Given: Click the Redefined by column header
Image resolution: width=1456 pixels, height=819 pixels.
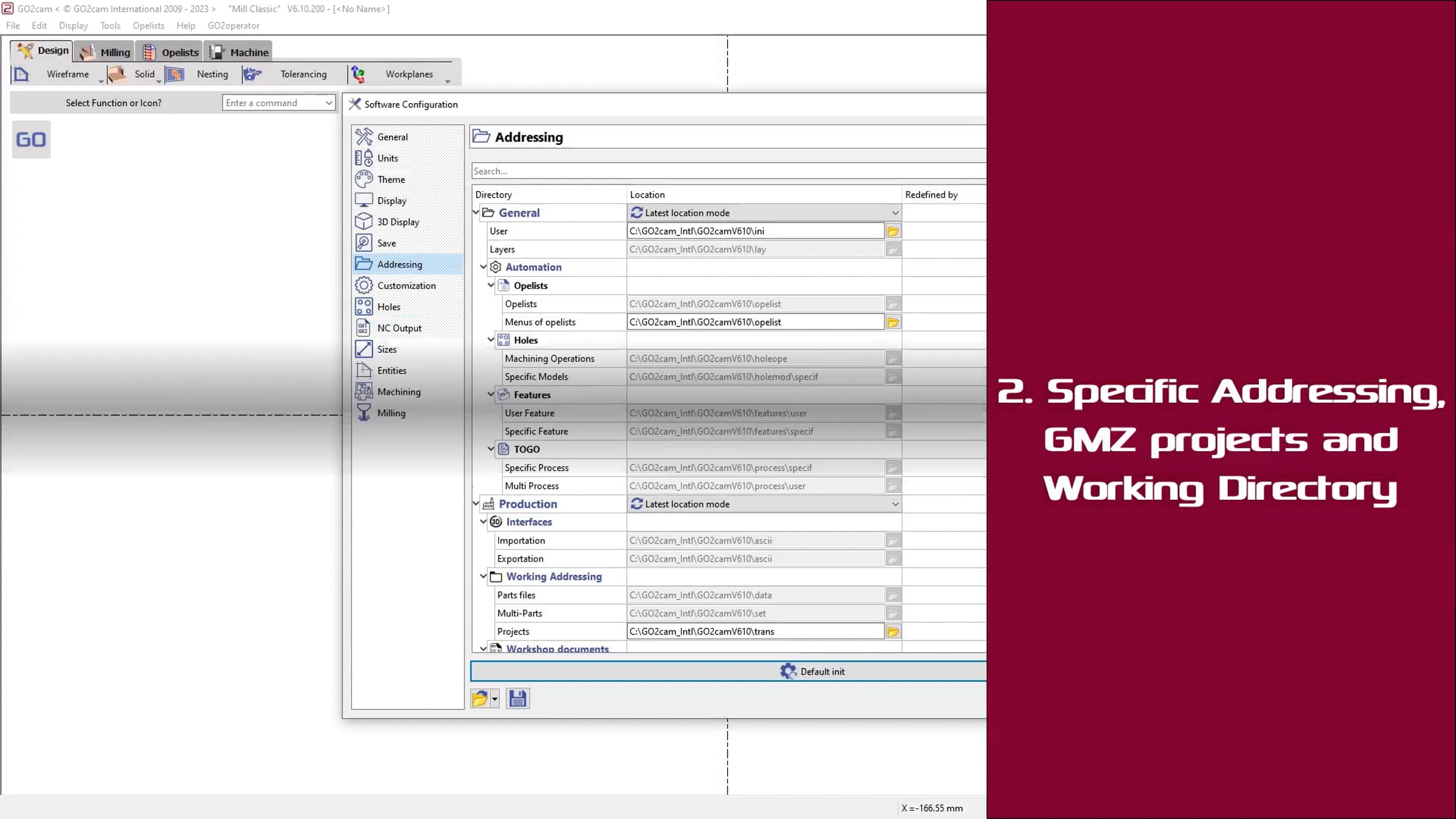Looking at the screenshot, I should (x=944, y=195).
